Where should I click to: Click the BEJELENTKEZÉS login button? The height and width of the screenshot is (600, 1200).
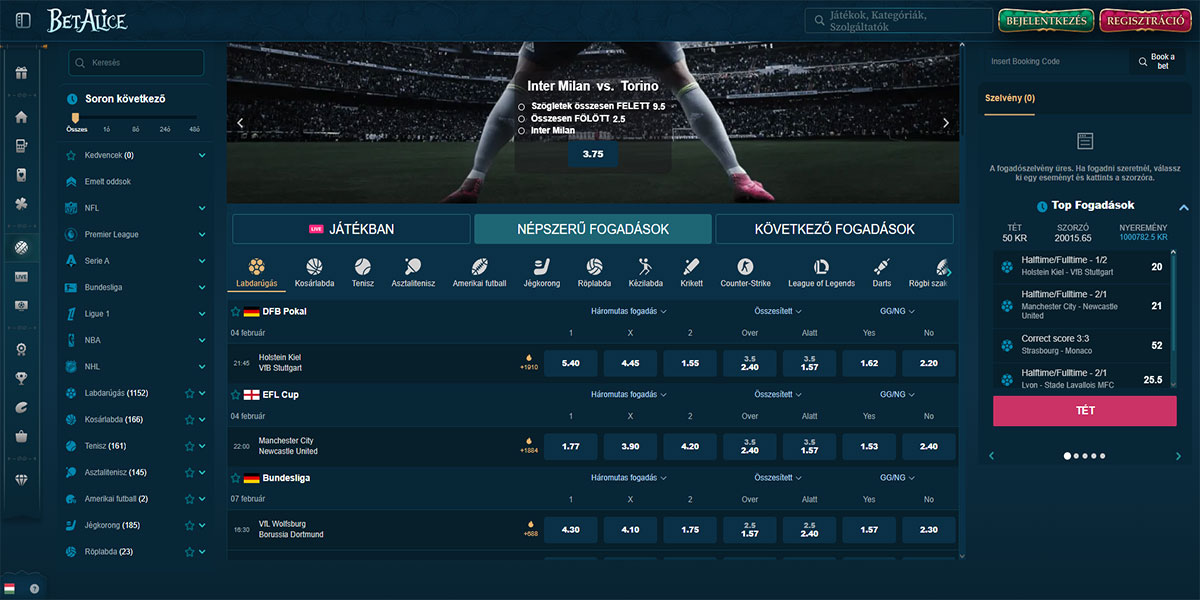coord(1045,20)
